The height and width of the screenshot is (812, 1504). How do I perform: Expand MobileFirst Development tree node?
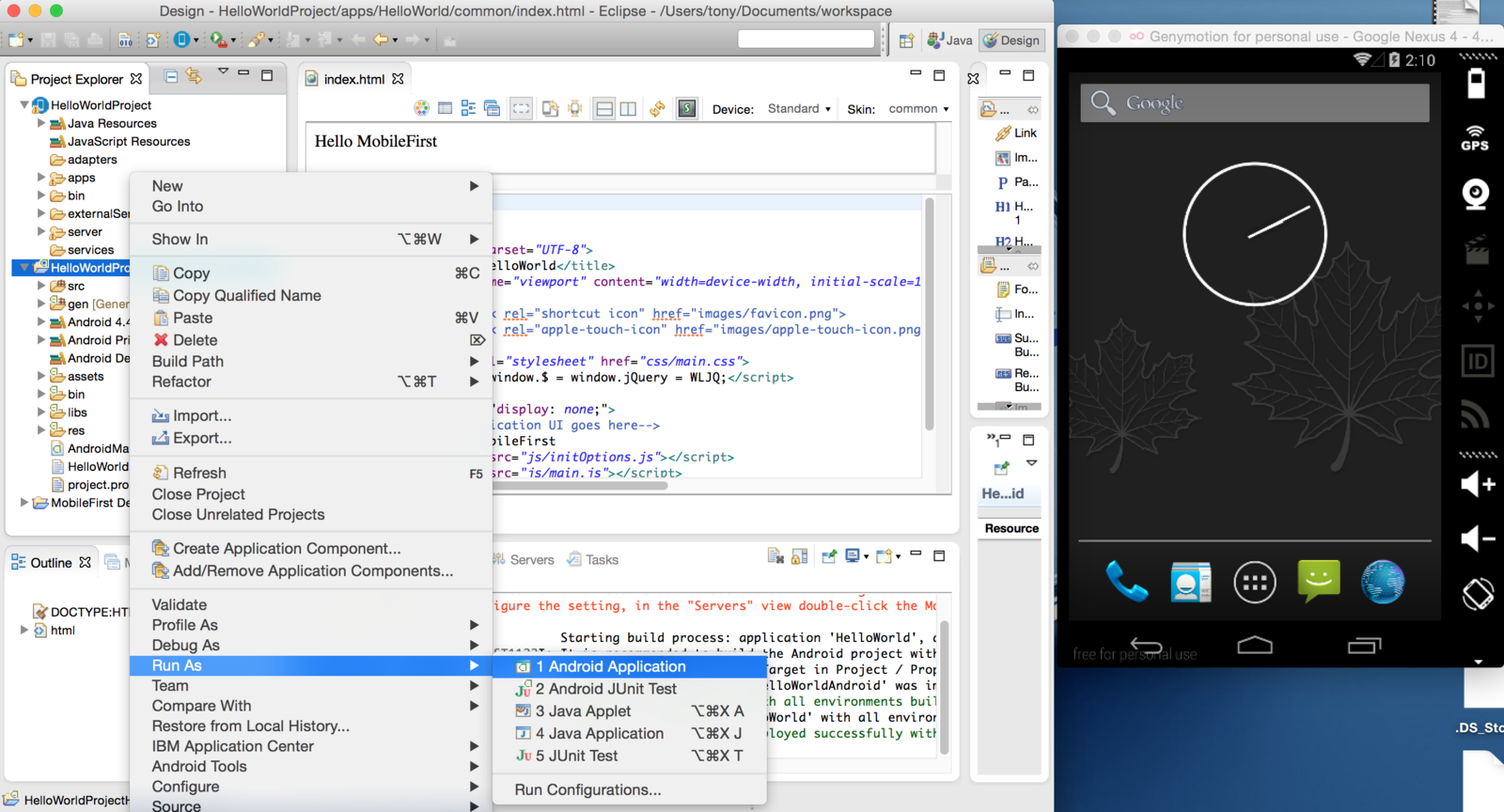click(23, 503)
